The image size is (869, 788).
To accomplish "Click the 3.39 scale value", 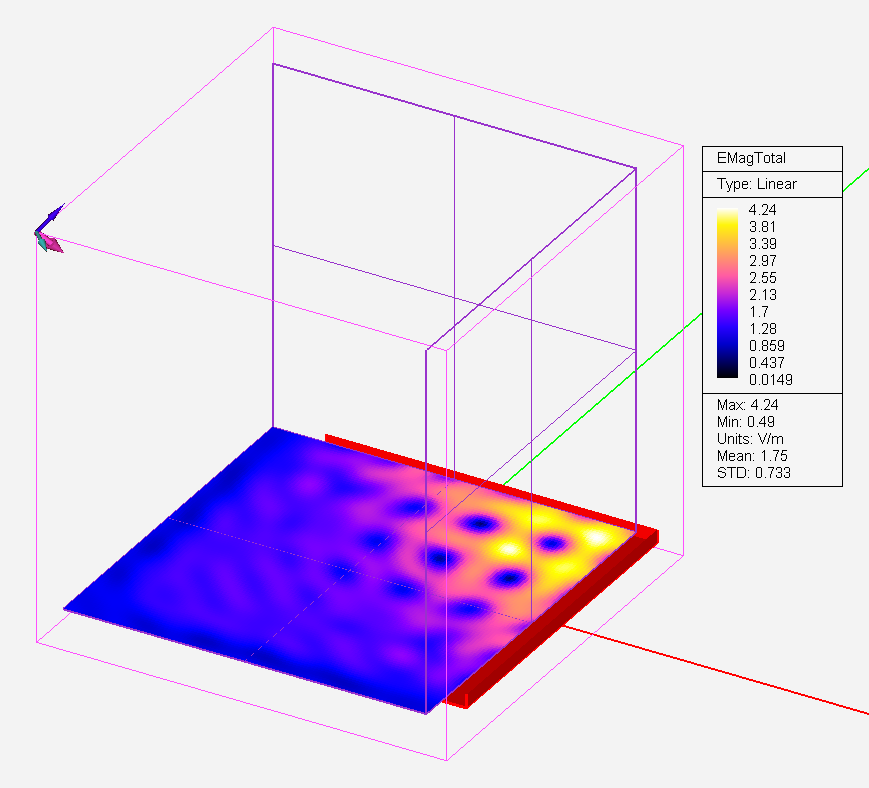I will 763,244.
